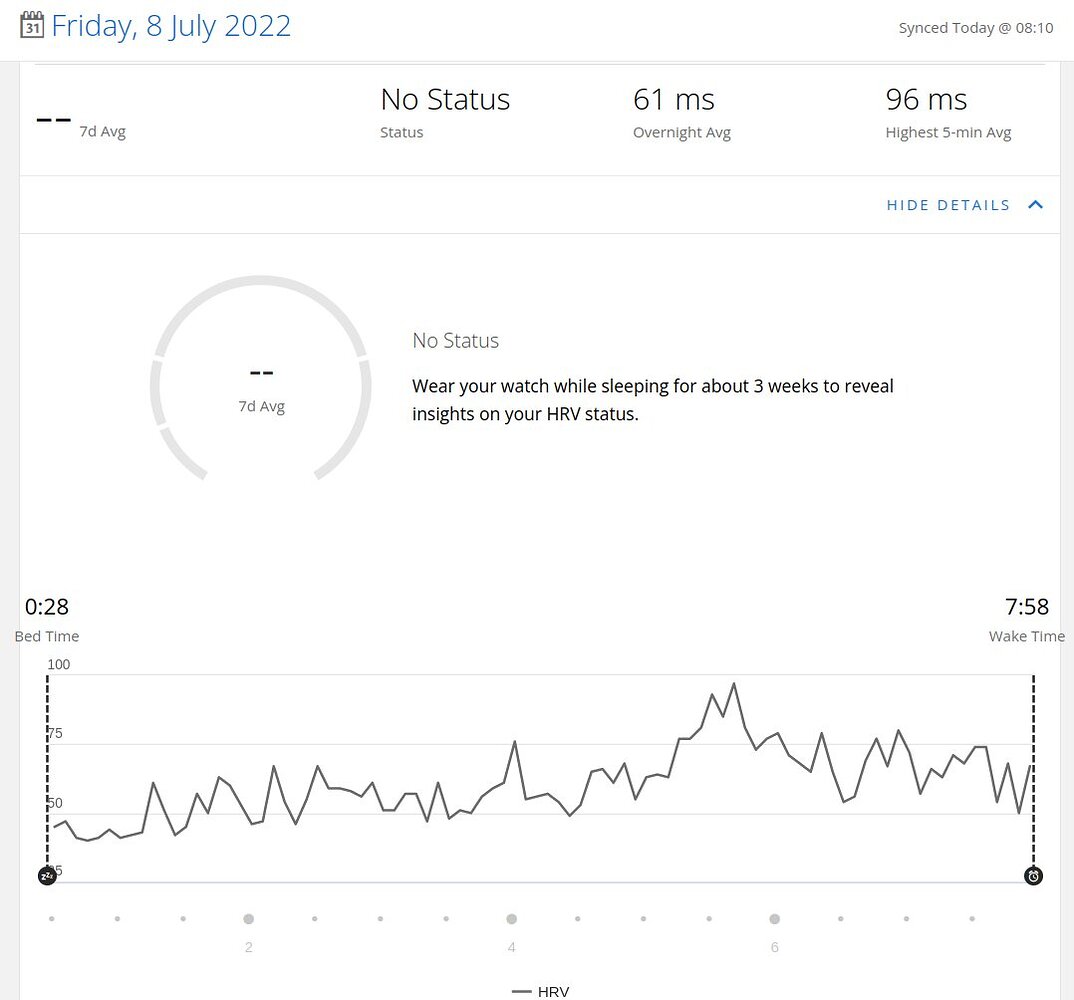Image resolution: width=1074 pixels, height=1000 pixels.
Task: Click the calendar icon beside the date
Action: point(31,26)
